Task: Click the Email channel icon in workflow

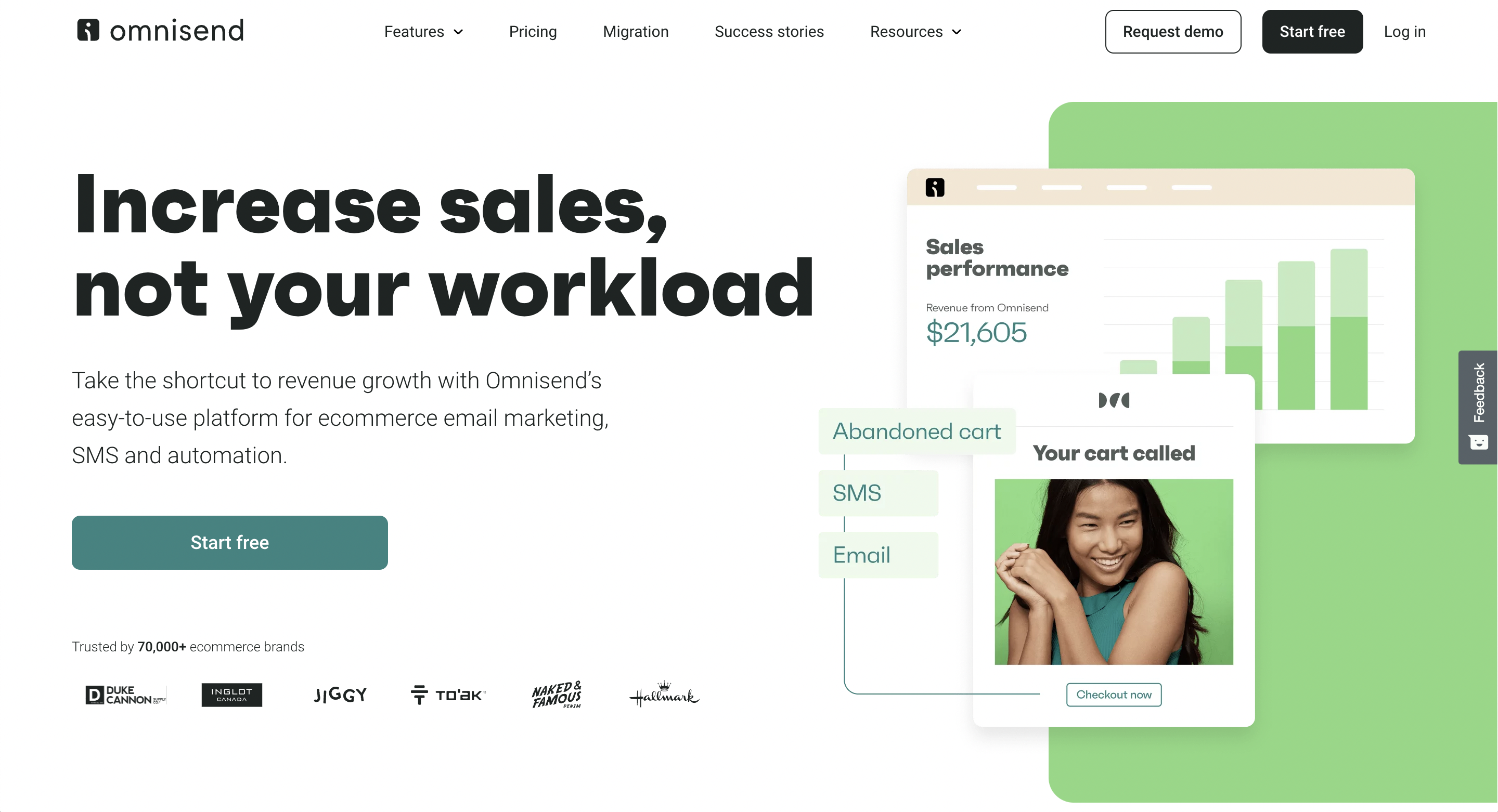Action: pyautogui.click(x=863, y=553)
